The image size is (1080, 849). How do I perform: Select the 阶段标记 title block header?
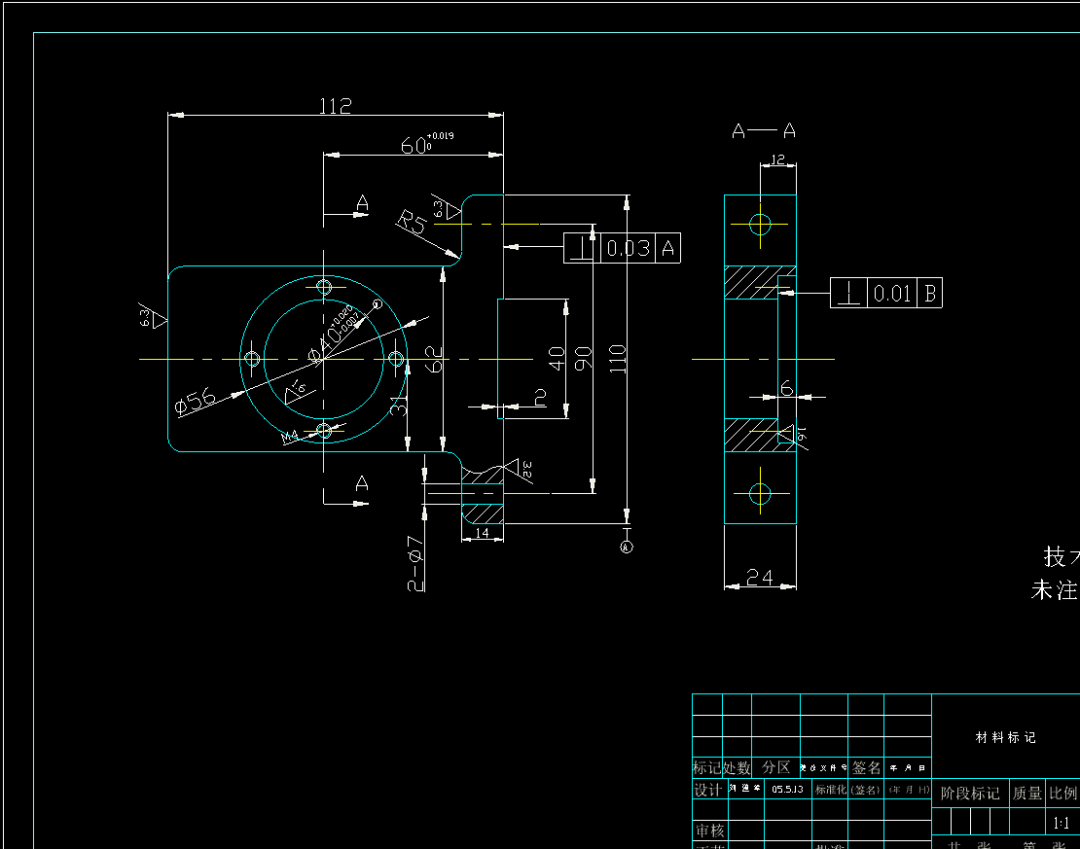coord(970,793)
